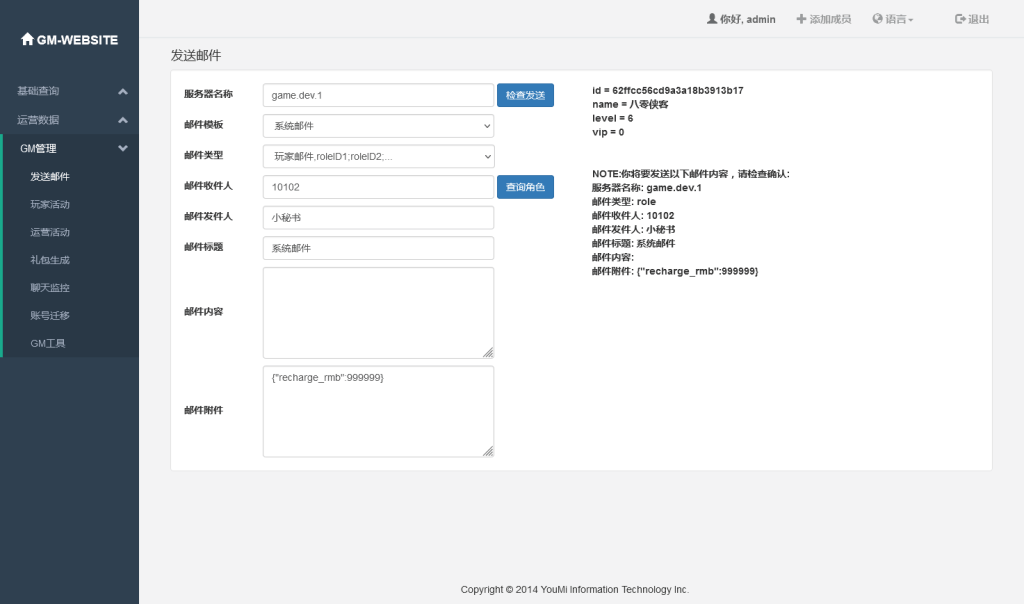
Task: Click the globe icon for 语言
Action: pyautogui.click(x=877, y=19)
